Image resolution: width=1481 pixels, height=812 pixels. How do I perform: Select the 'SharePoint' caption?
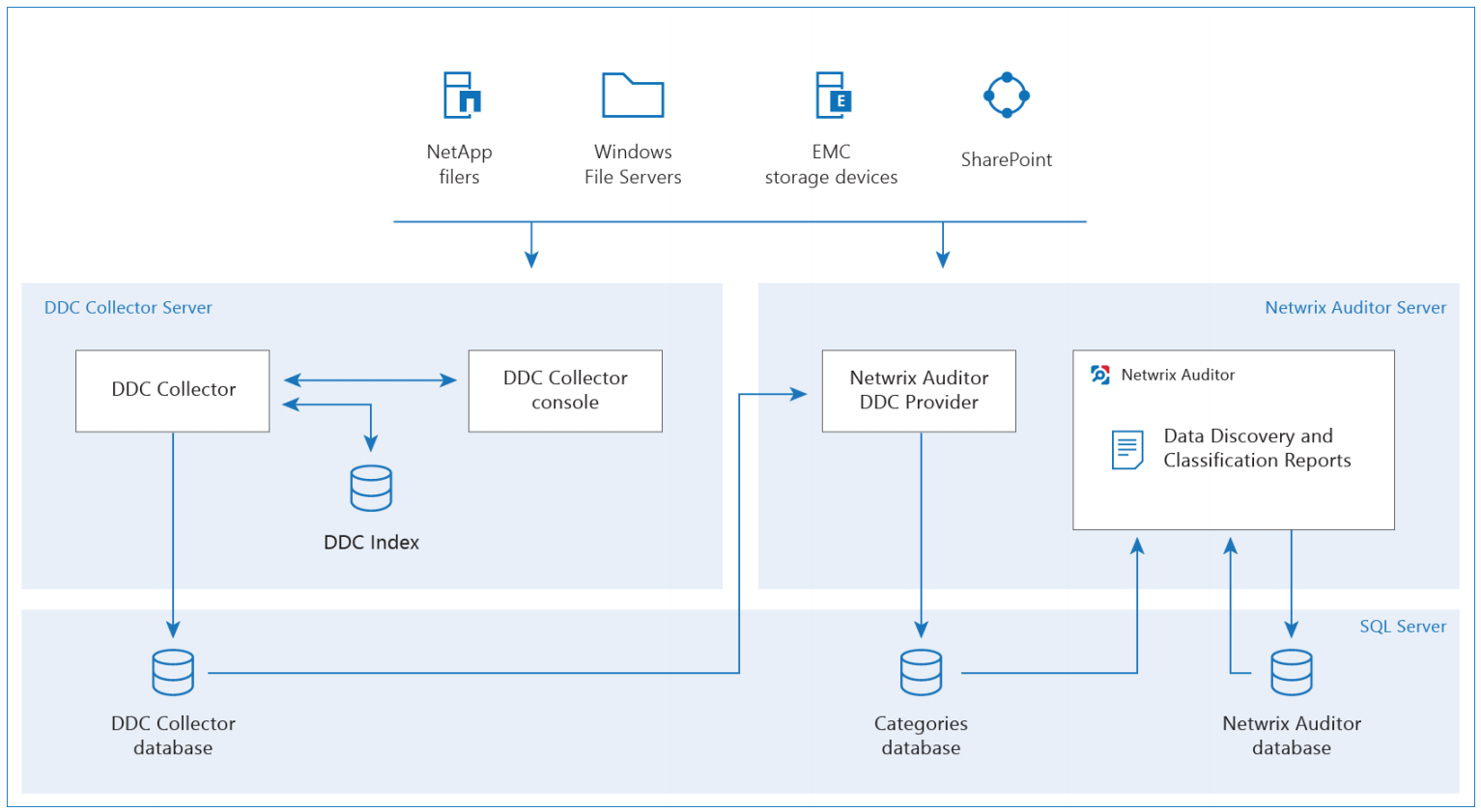[x=1007, y=159]
